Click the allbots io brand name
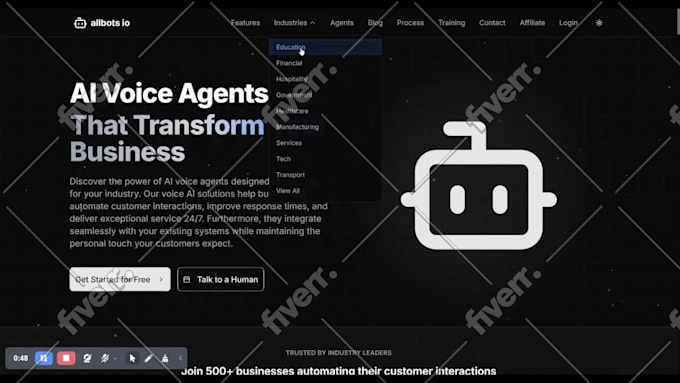This screenshot has height=383, width=680. tap(110, 23)
